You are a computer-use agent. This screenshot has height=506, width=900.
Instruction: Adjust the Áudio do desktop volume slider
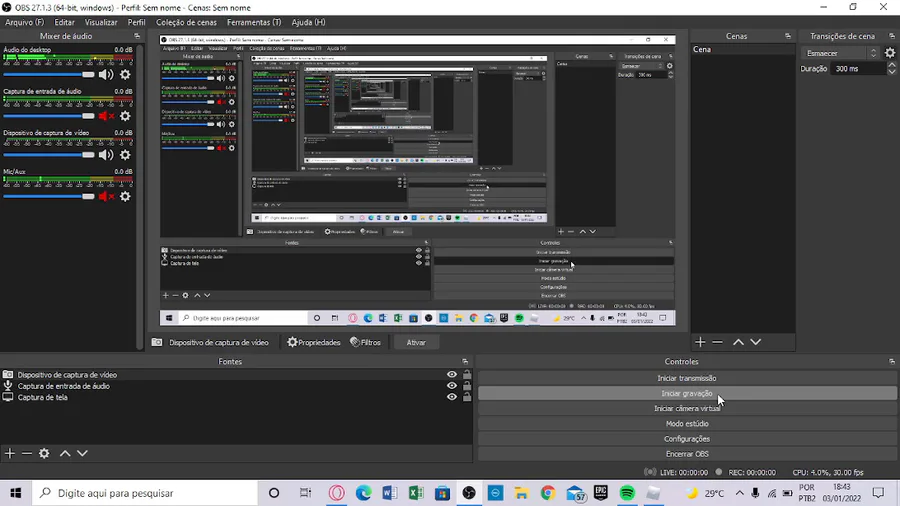[x=49, y=75]
